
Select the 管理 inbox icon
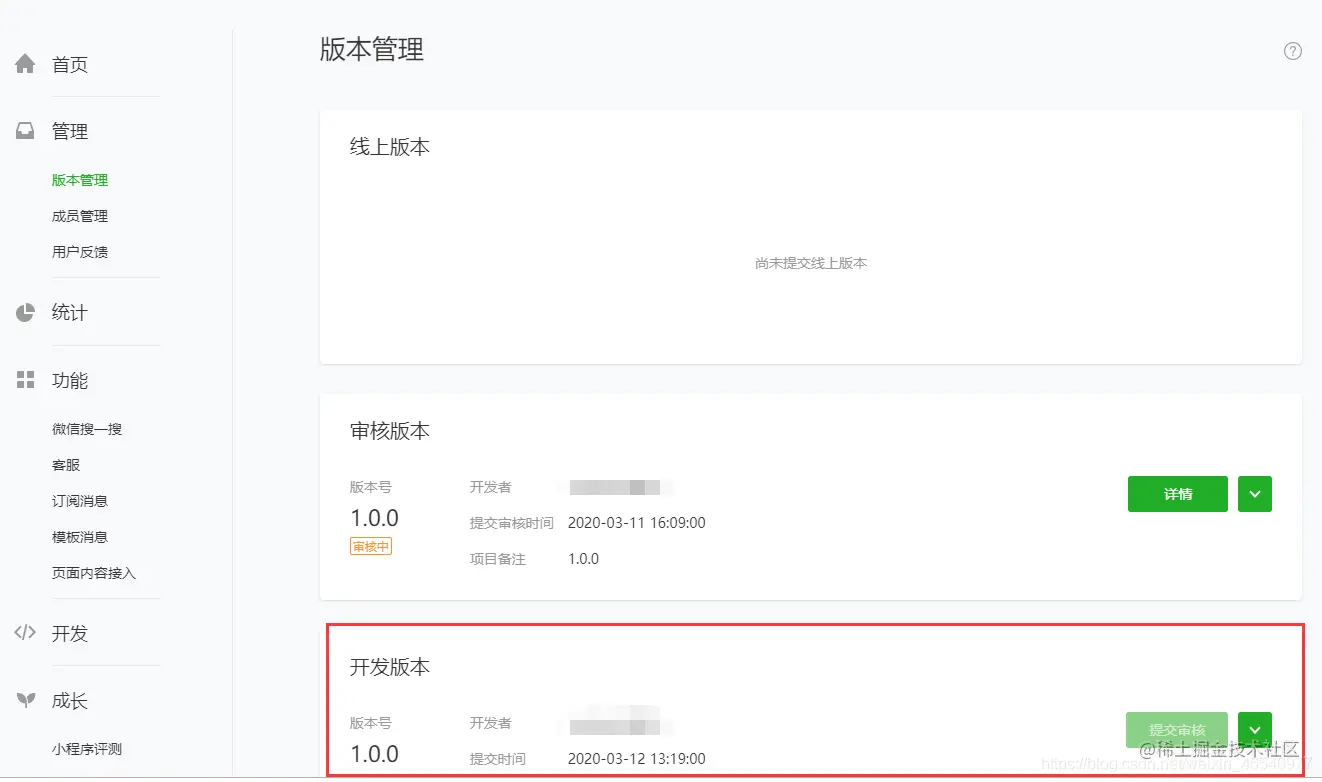[24, 130]
